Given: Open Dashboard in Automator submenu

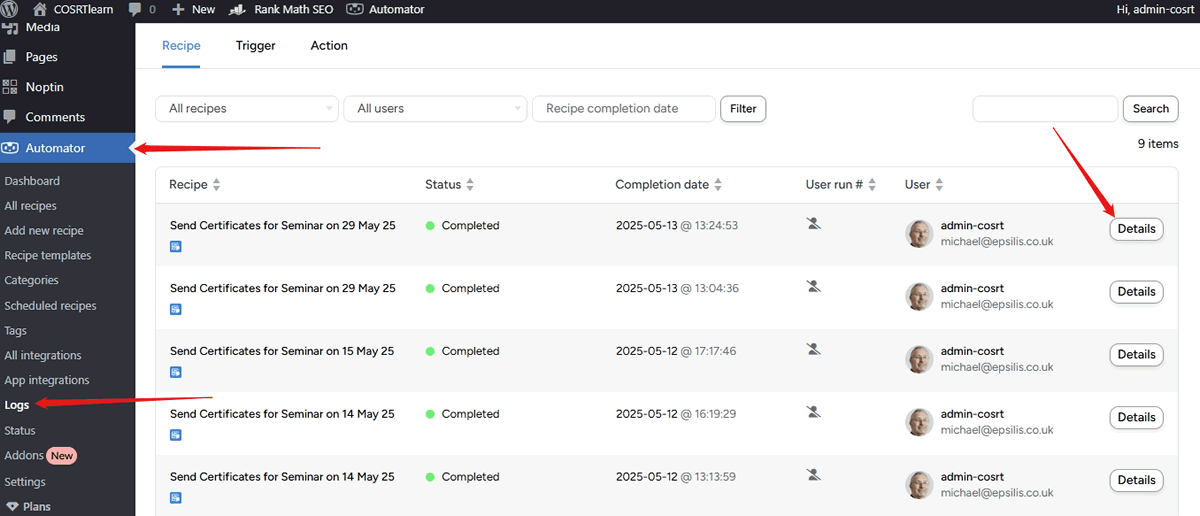Looking at the screenshot, I should coord(32,181).
